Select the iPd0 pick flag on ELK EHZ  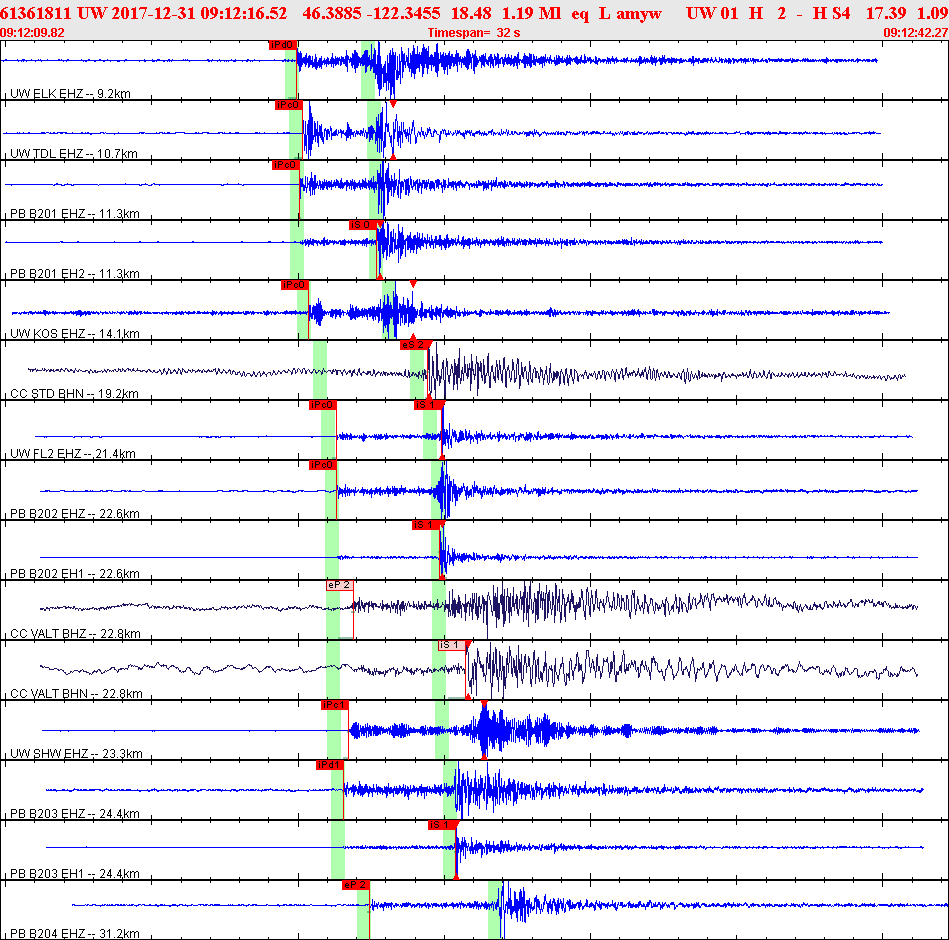(x=283, y=45)
